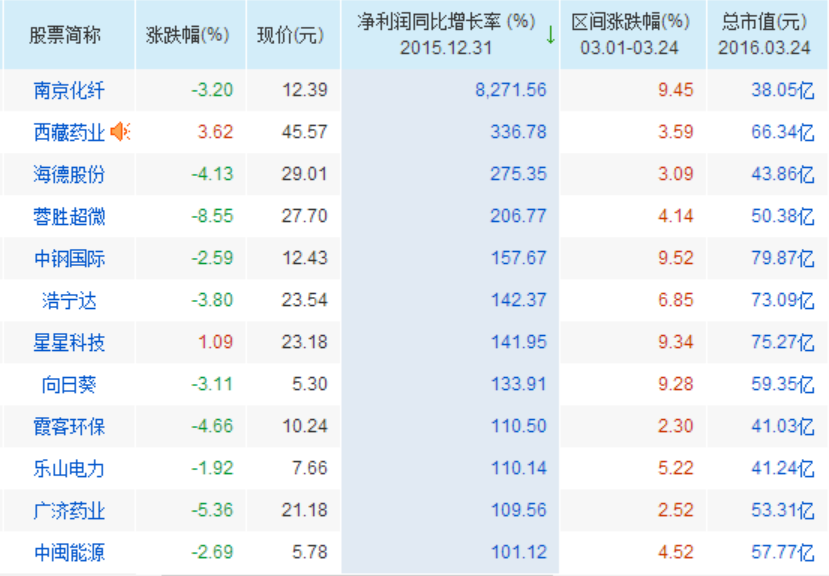Viewport: 829px width, 576px height.
Task: Click profit growth value 109.56
Action: [519, 510]
